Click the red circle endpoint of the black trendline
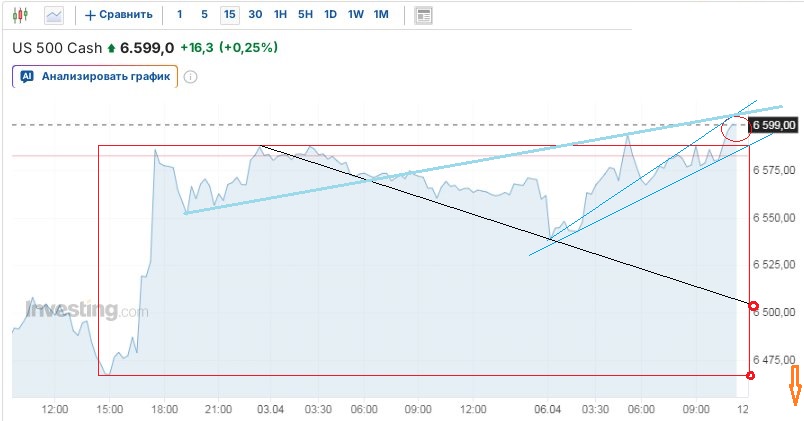The width and height of the screenshot is (804, 421). pyautogui.click(x=753, y=306)
